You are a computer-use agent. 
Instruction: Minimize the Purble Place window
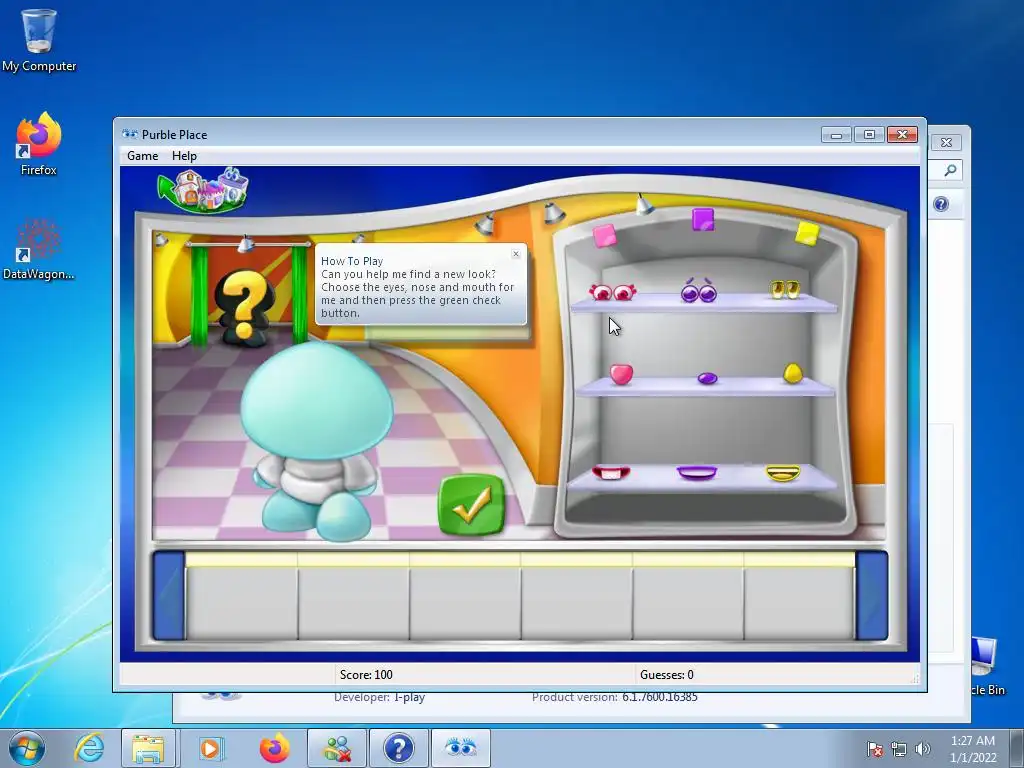point(836,135)
